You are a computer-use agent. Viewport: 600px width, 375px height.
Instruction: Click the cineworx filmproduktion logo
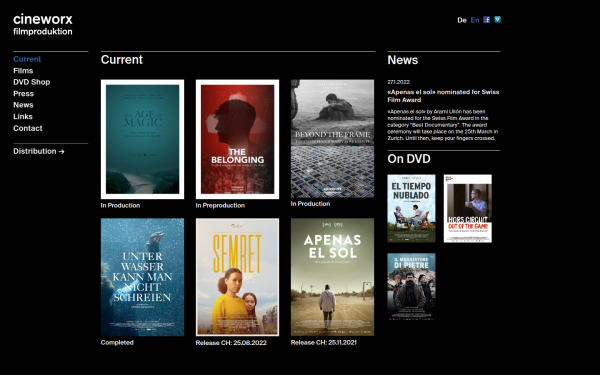click(43, 24)
